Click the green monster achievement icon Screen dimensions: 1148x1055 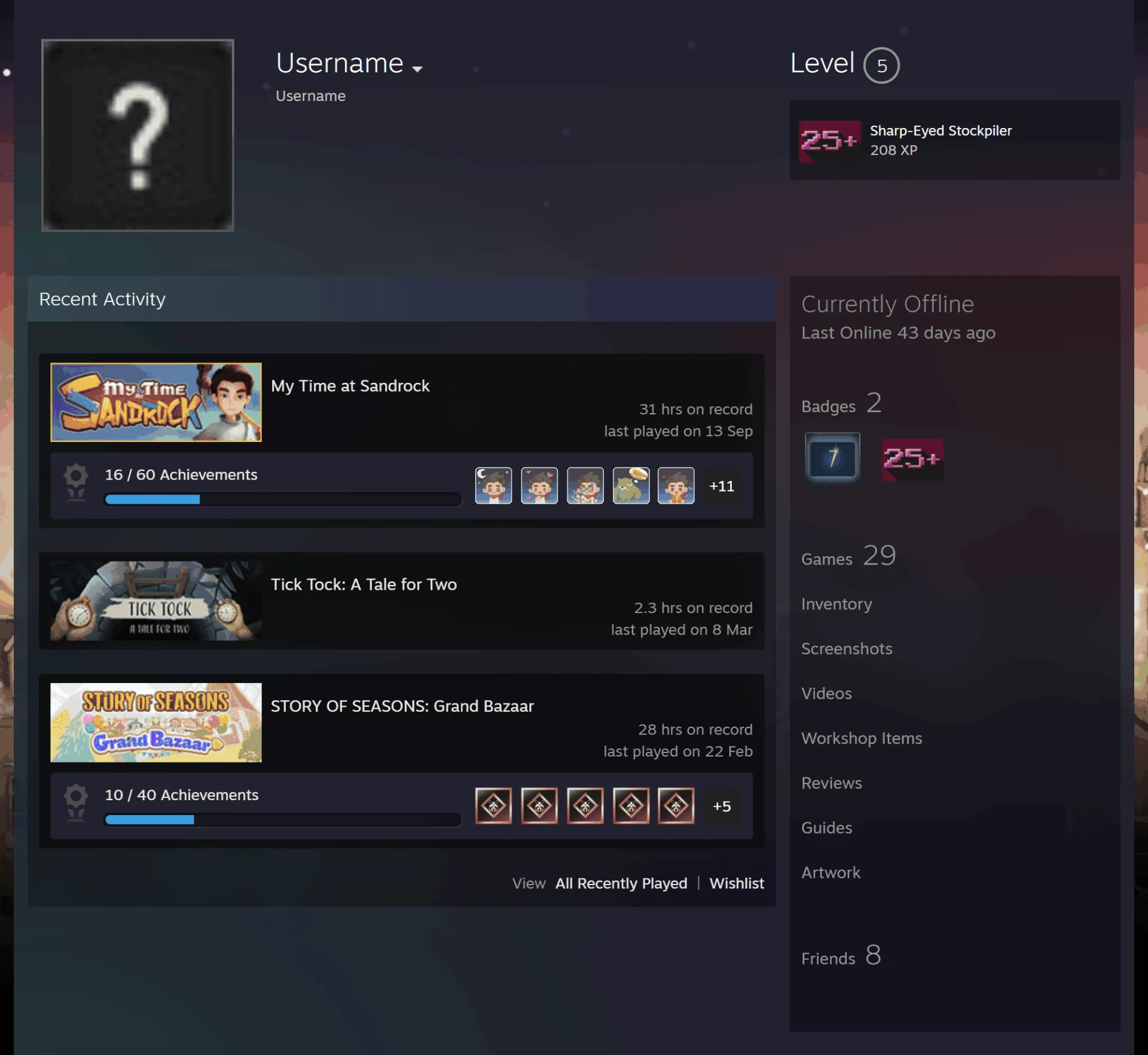click(x=631, y=486)
